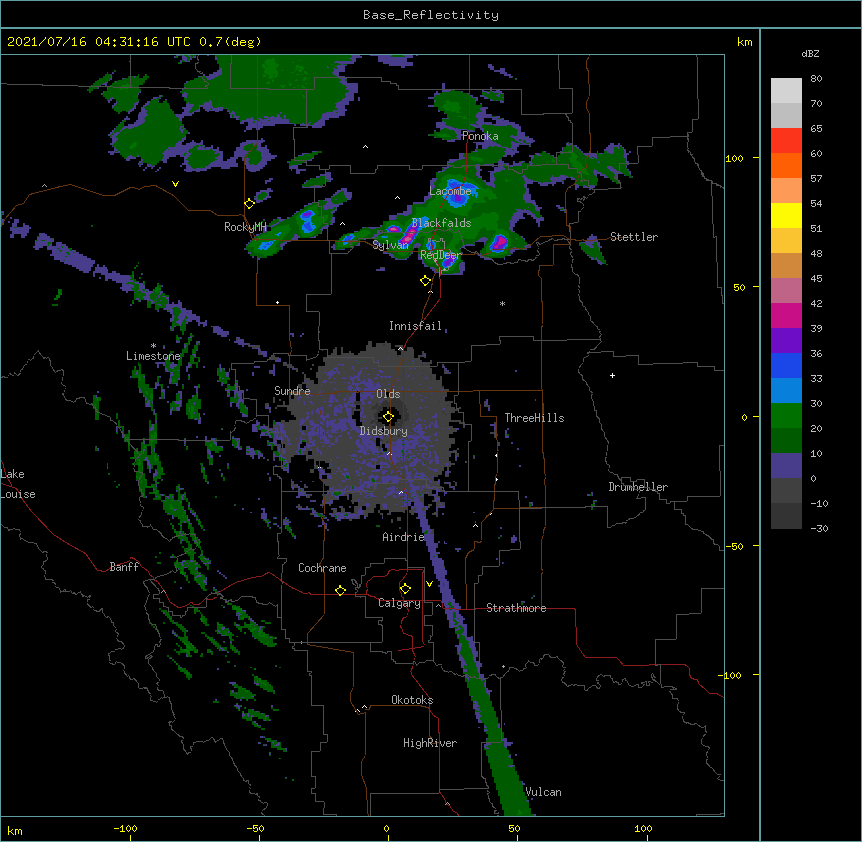Click the 45 value in the dBZ legend
Image resolution: width=862 pixels, height=842 pixels.
click(816, 279)
